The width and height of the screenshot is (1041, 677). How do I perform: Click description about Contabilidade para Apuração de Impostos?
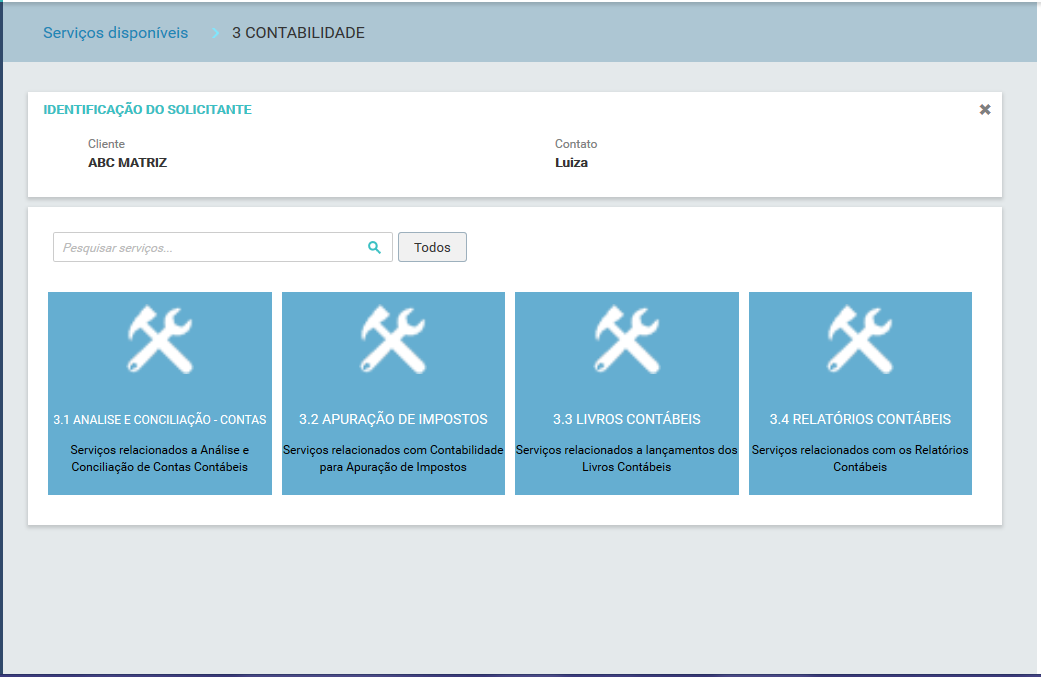click(393, 459)
